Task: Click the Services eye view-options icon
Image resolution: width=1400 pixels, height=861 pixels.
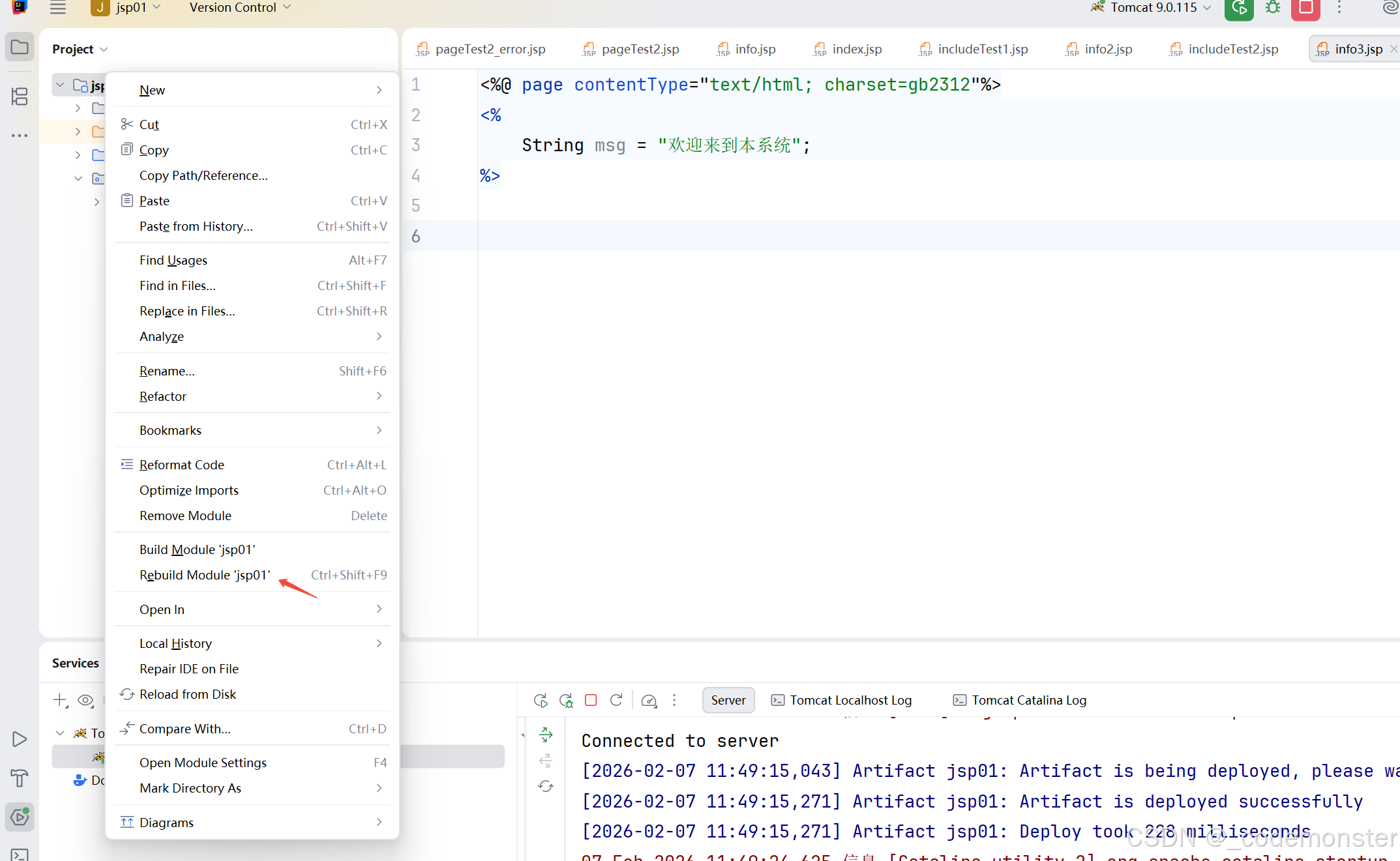Action: pyautogui.click(x=85, y=700)
